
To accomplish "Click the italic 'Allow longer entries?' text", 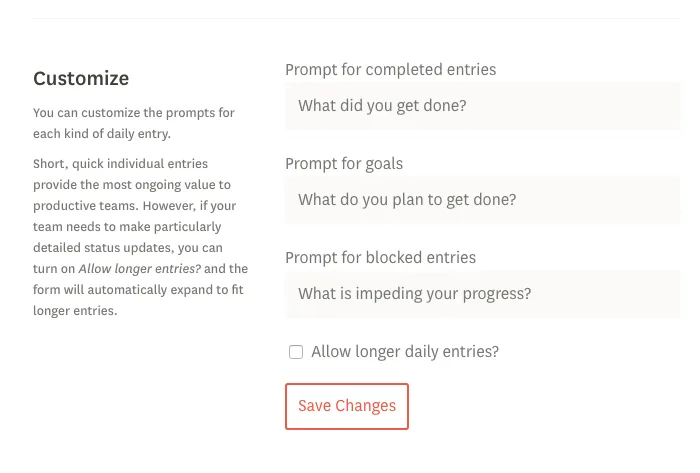I will pyautogui.click(x=140, y=269).
